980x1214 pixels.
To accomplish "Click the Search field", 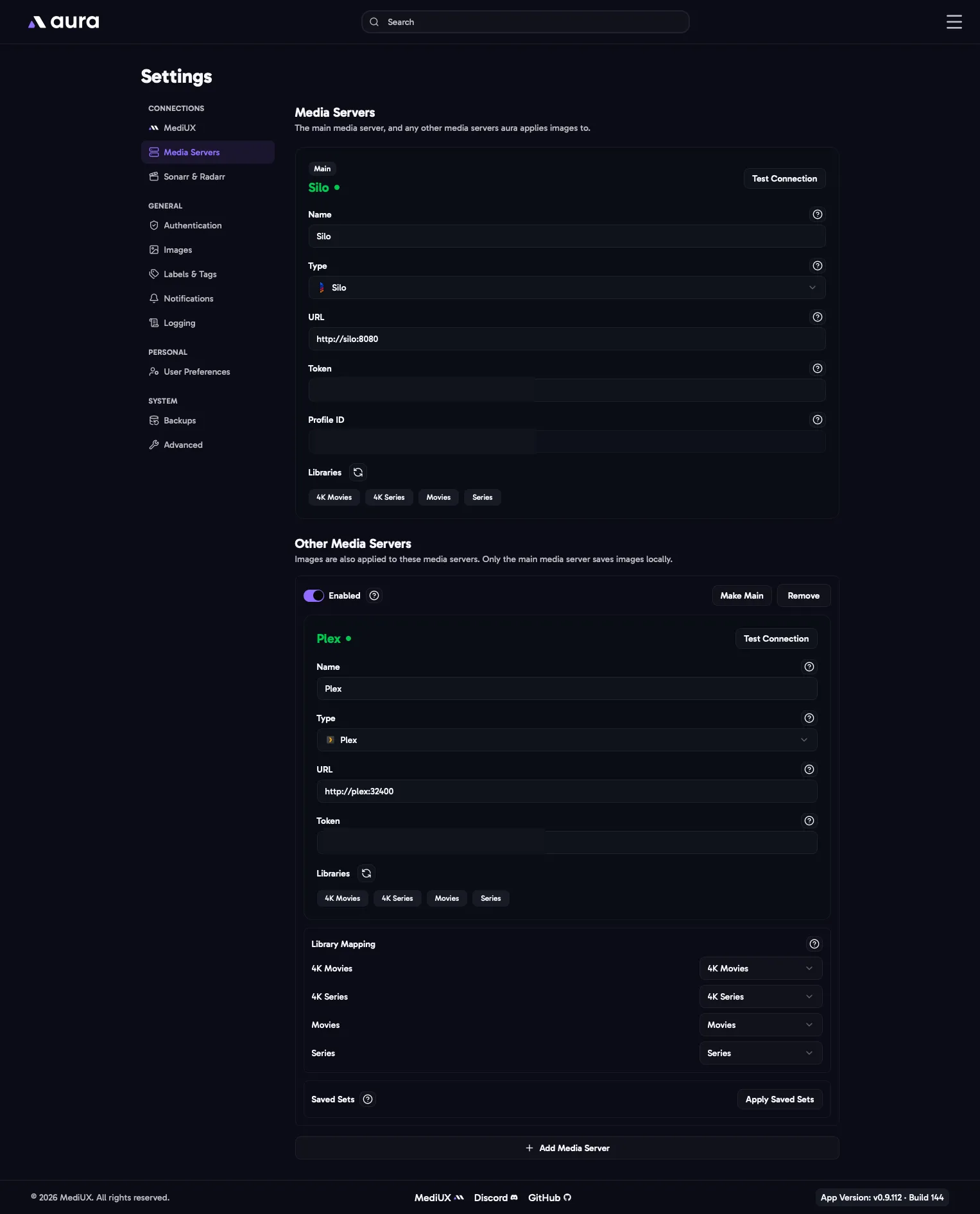I will click(525, 22).
